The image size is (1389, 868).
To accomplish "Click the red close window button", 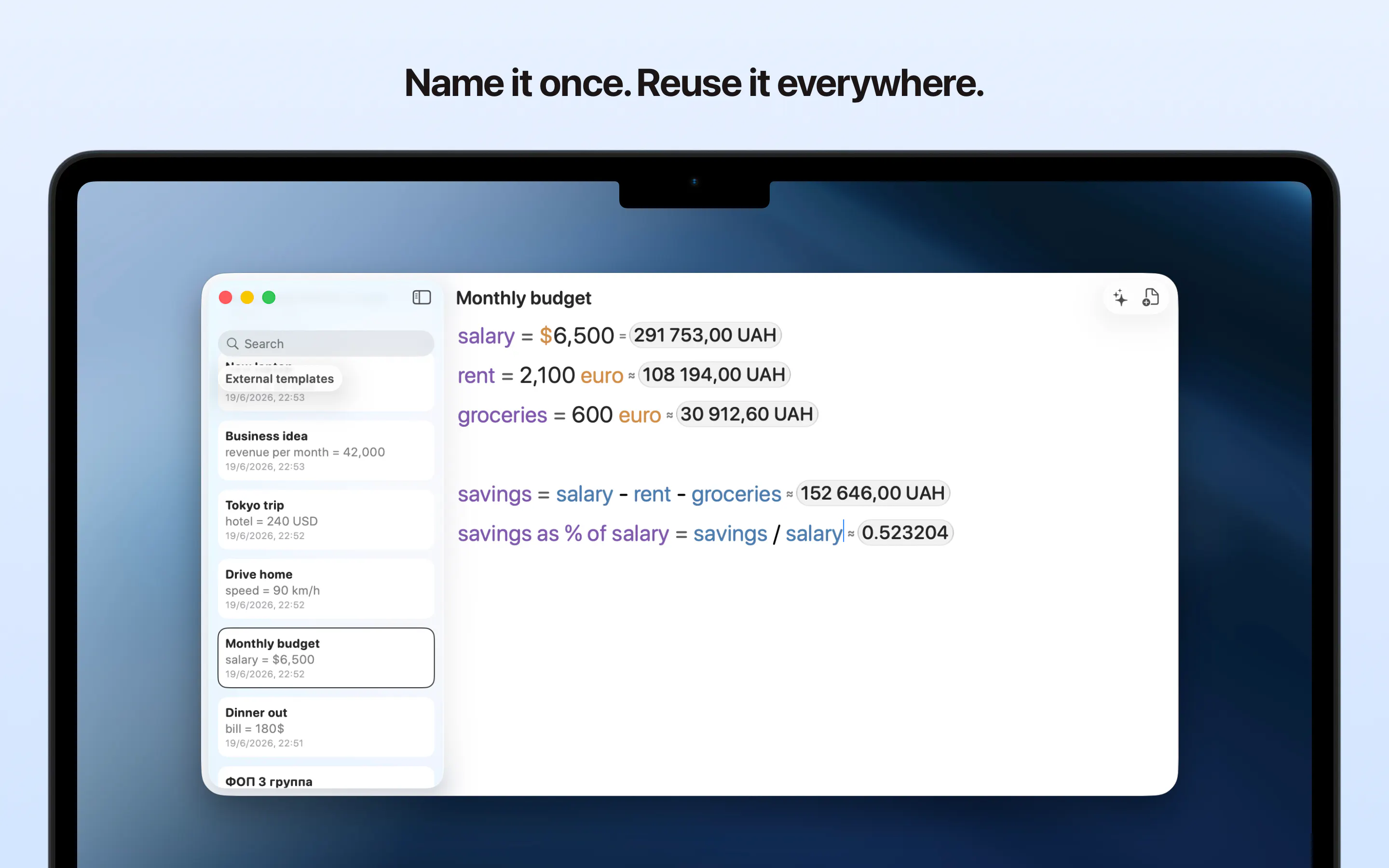I will pos(226,298).
